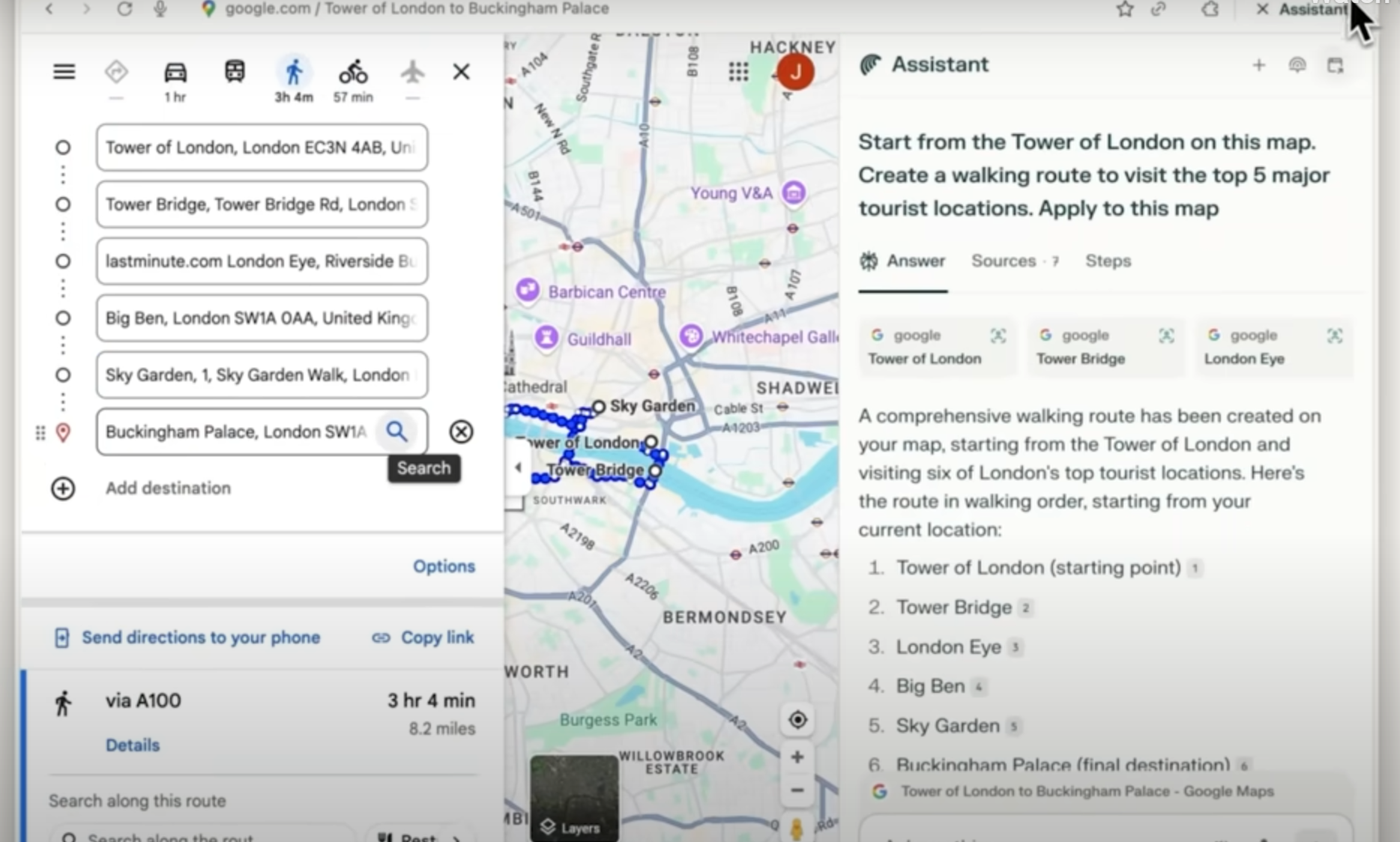Image resolution: width=1400 pixels, height=842 pixels.
Task: Open the Tower of London source card
Action: pyautogui.click(x=937, y=347)
